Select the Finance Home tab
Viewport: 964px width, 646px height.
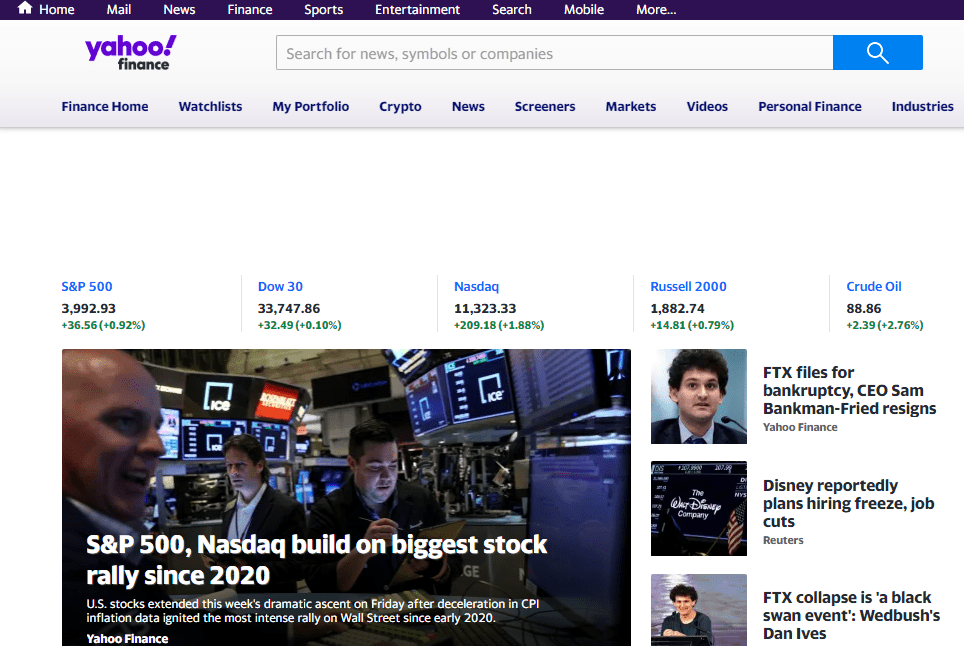[105, 106]
